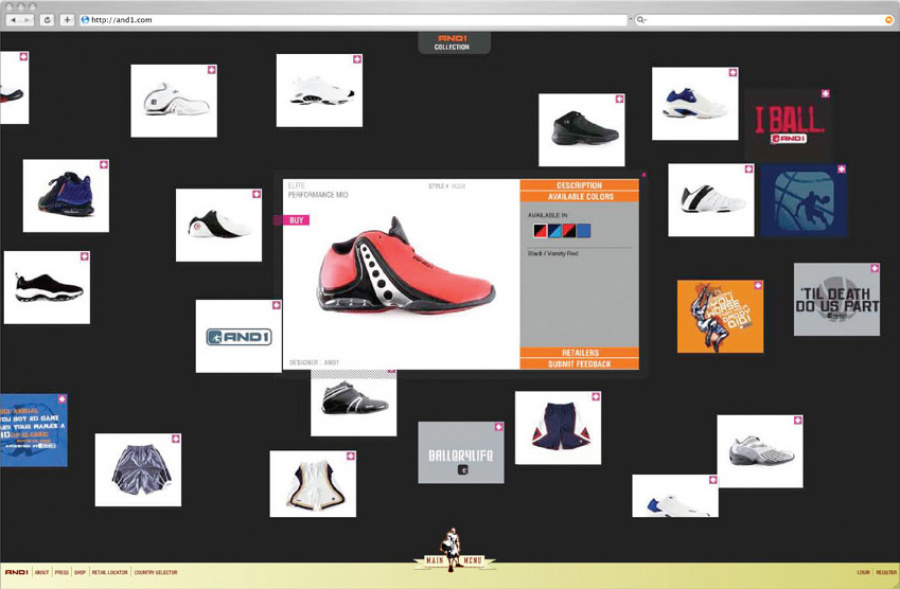Open the Submit Feedback section

(579, 364)
